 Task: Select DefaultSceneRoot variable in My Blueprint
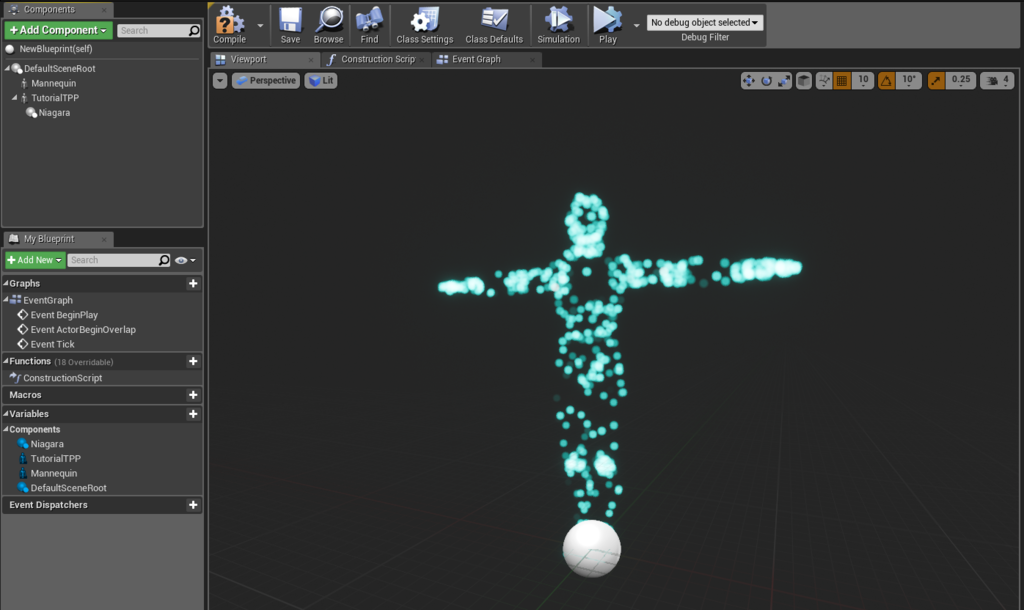pos(69,488)
